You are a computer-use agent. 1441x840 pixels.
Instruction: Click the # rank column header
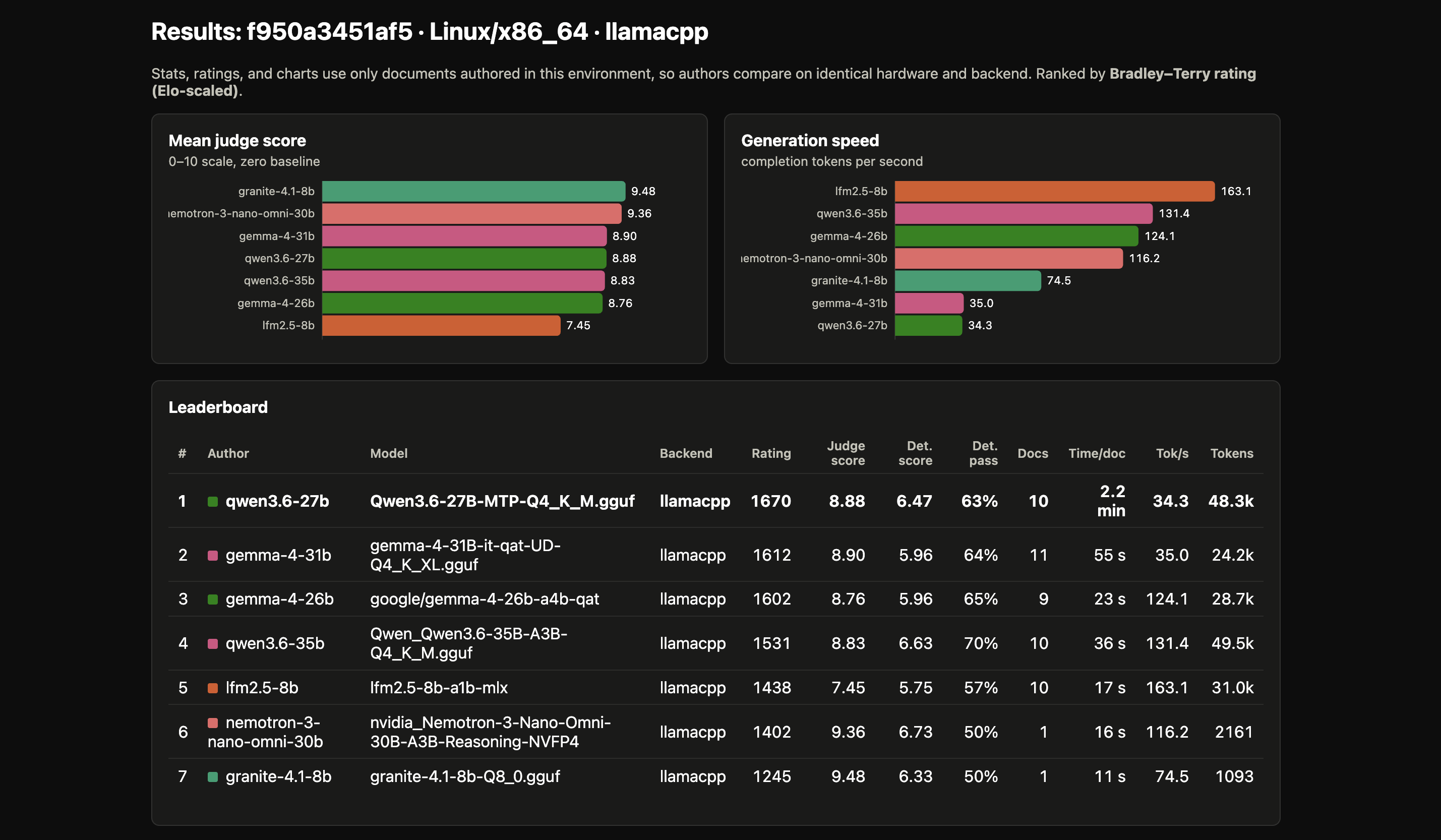pos(182,453)
